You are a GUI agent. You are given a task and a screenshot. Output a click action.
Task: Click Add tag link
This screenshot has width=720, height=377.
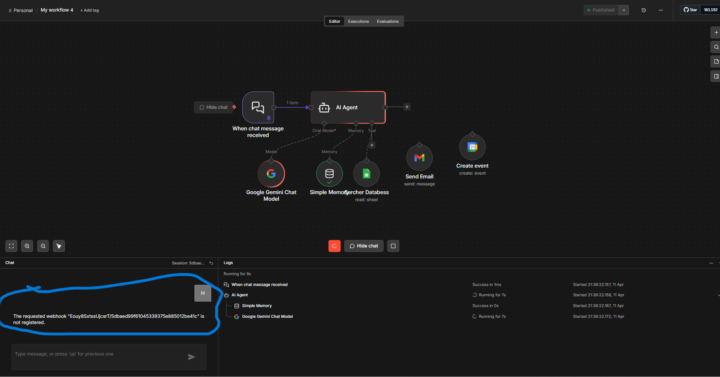point(90,10)
